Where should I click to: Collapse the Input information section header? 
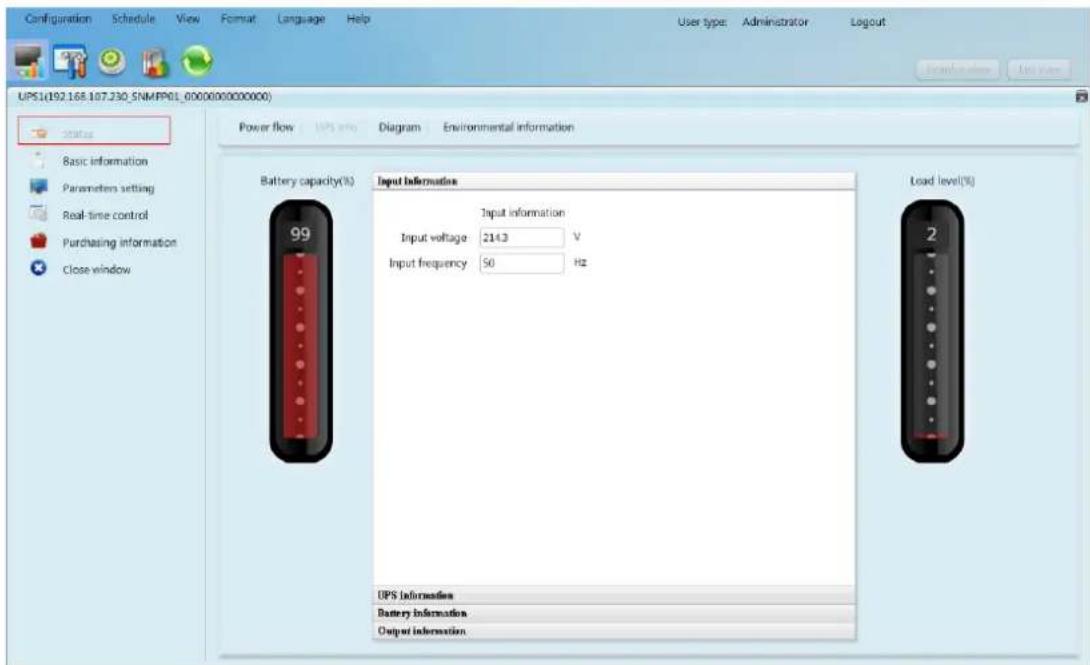pyautogui.click(x=615, y=181)
